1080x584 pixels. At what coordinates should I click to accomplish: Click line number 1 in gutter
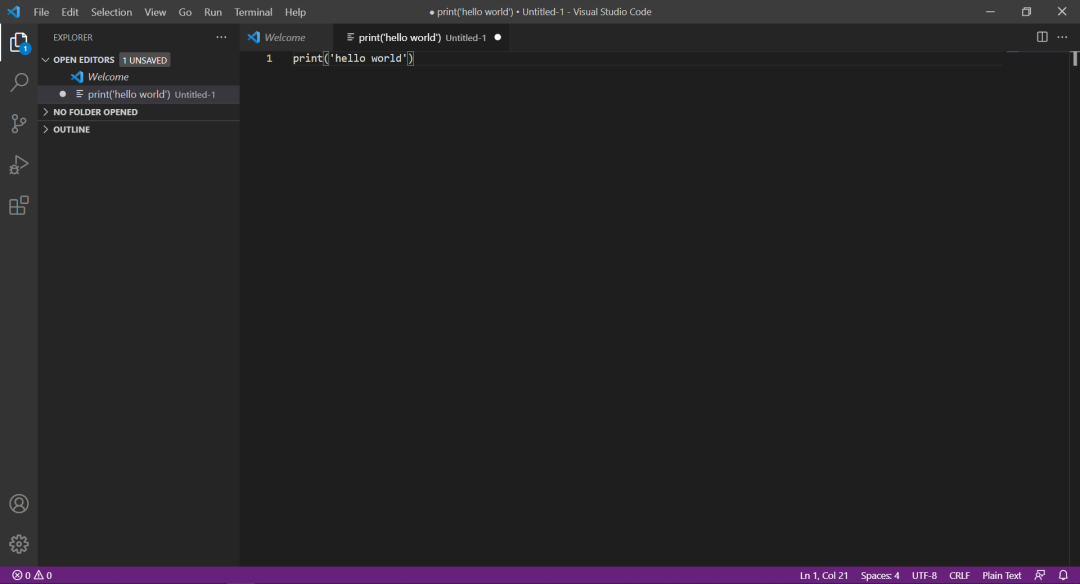(x=269, y=59)
